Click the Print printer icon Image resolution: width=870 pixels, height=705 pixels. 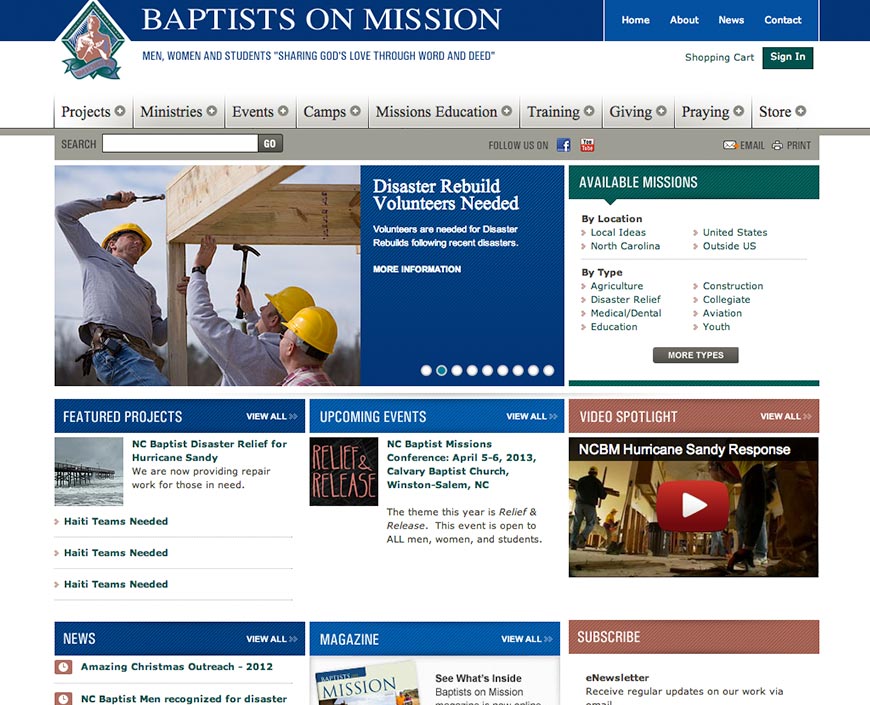coord(777,145)
